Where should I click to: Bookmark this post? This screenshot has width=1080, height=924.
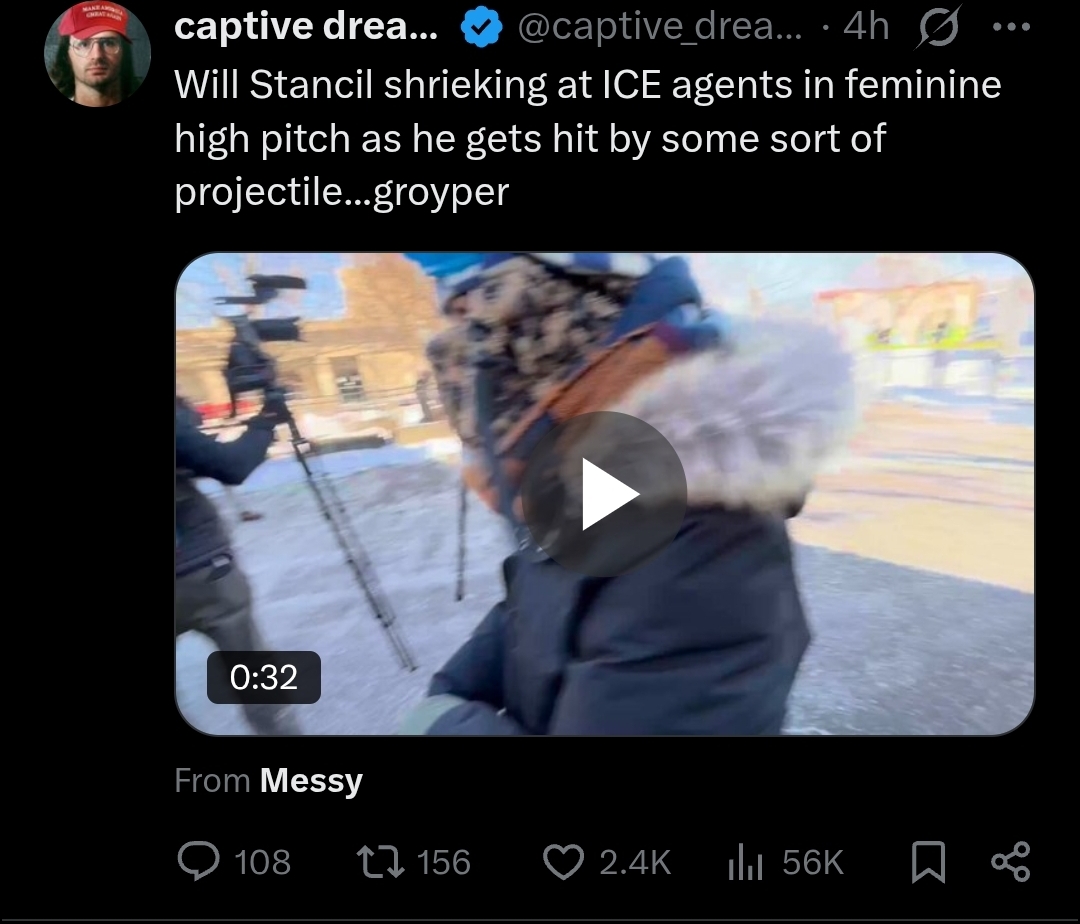pos(928,862)
